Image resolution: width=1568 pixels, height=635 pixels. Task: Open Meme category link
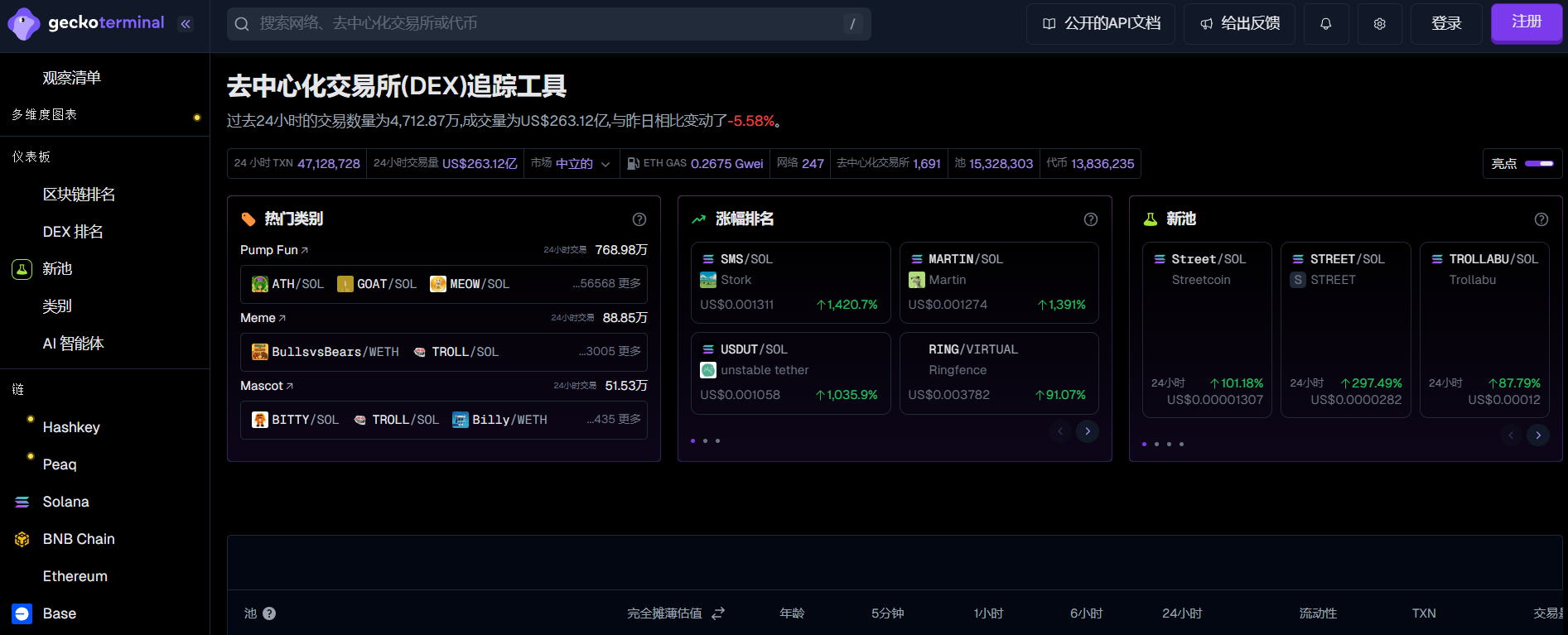point(263,318)
